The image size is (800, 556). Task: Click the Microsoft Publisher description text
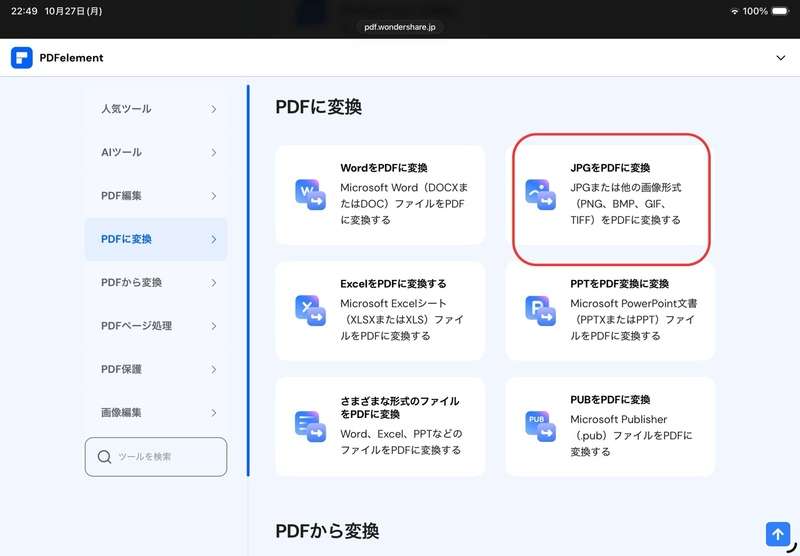[x=632, y=435]
